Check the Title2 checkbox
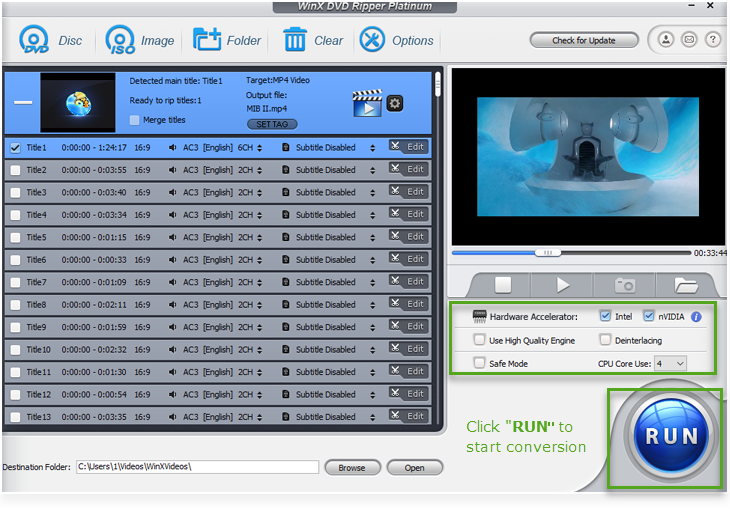 (15, 170)
